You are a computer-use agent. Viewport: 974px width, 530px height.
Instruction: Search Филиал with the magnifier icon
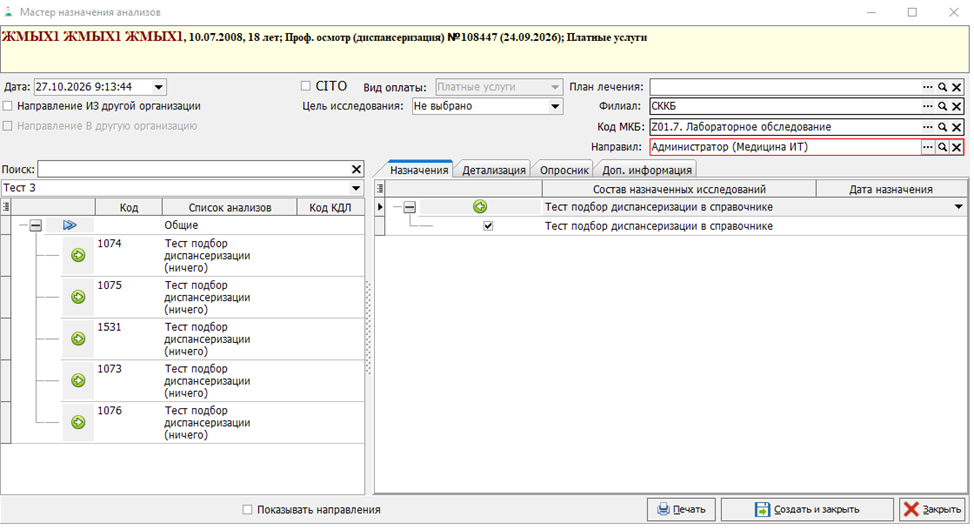pyautogui.click(x=942, y=106)
